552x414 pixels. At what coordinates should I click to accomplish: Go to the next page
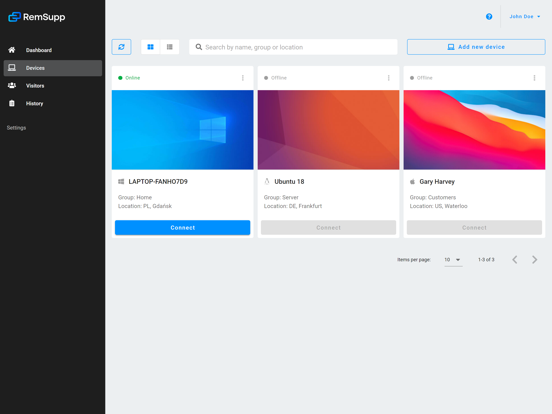pyautogui.click(x=534, y=260)
